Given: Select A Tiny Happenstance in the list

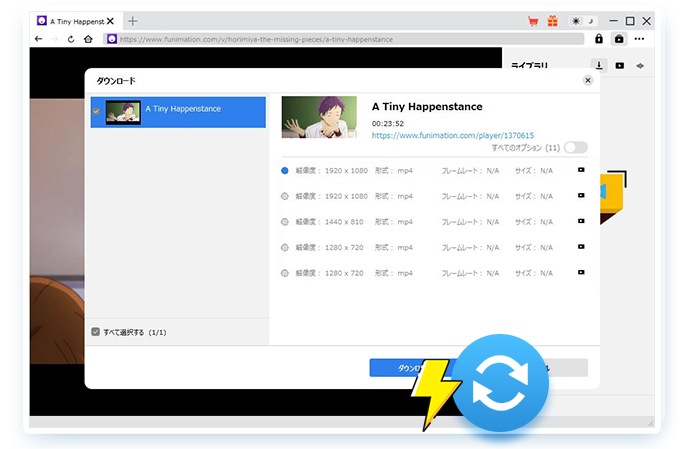Looking at the screenshot, I should (178, 112).
